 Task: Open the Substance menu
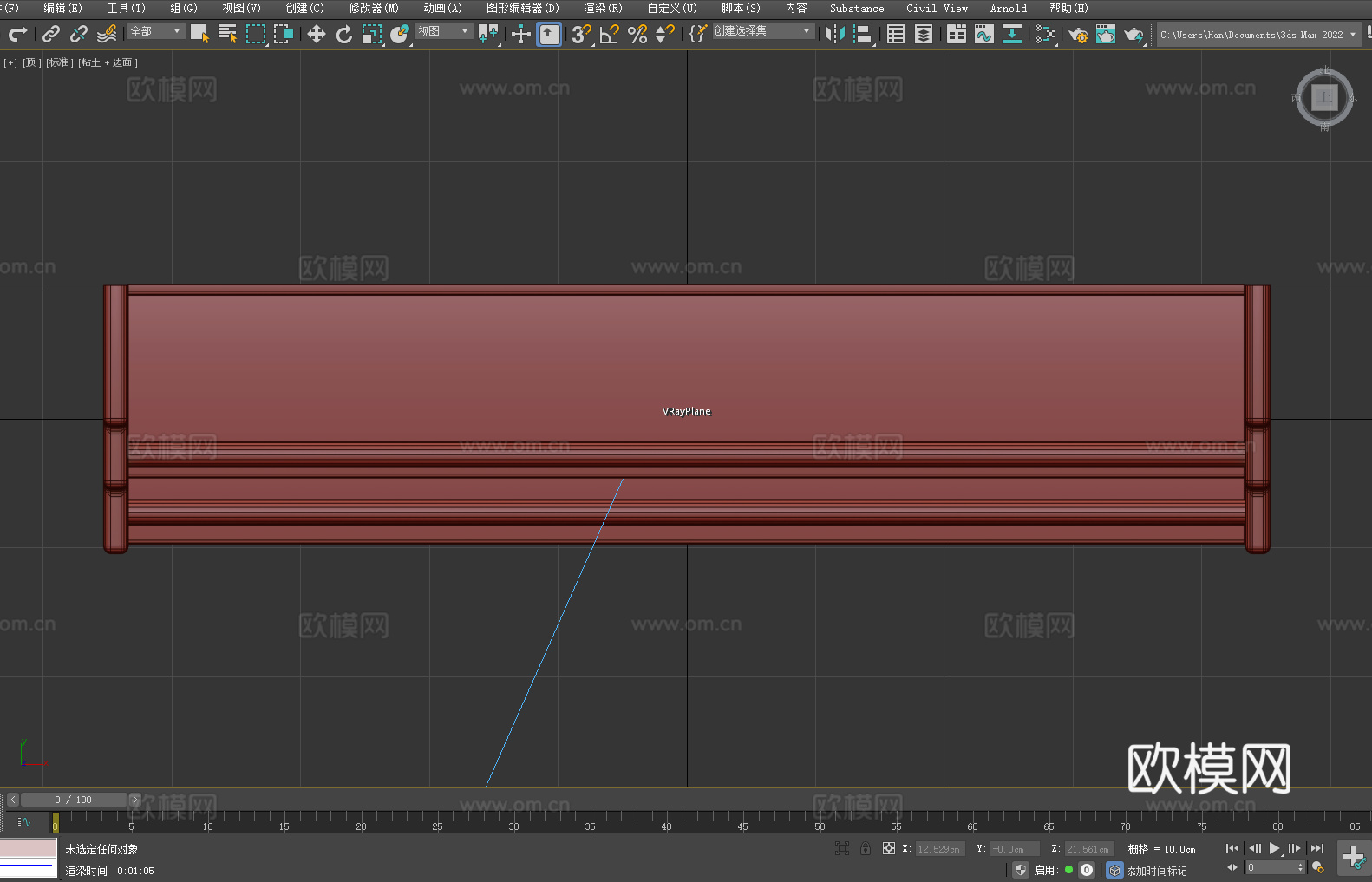tap(857, 8)
